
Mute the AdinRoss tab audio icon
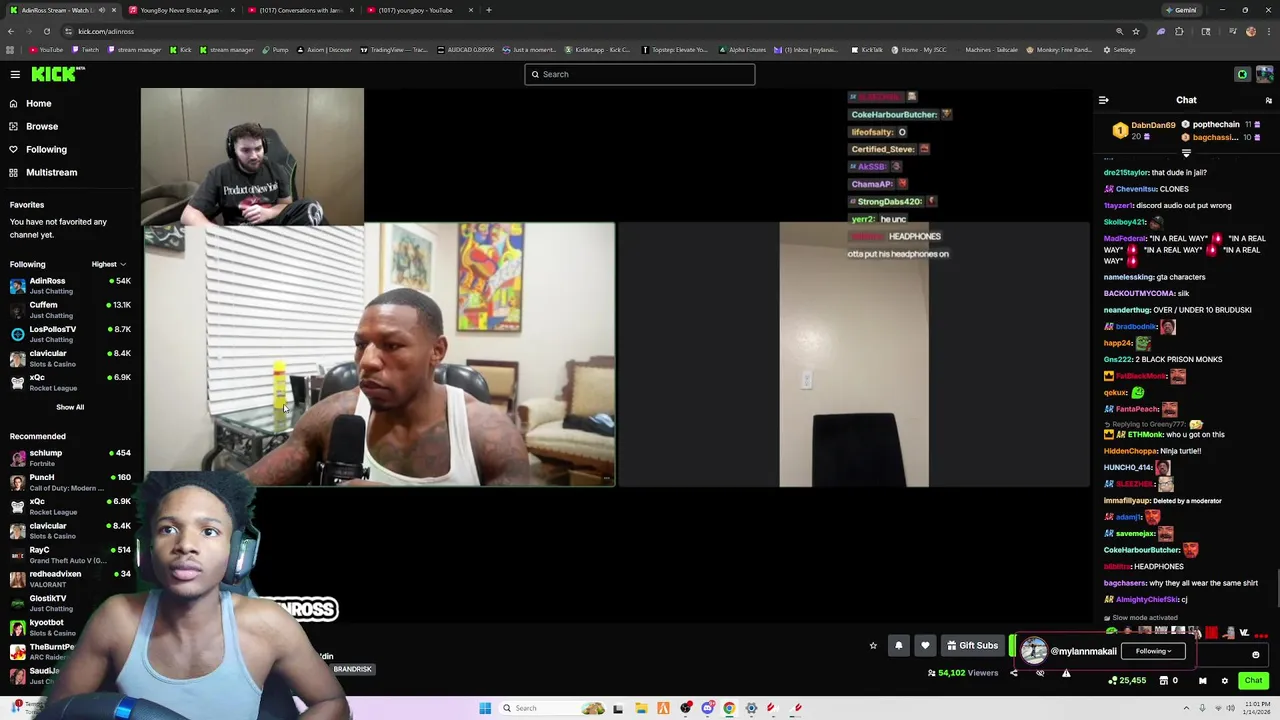101,10
